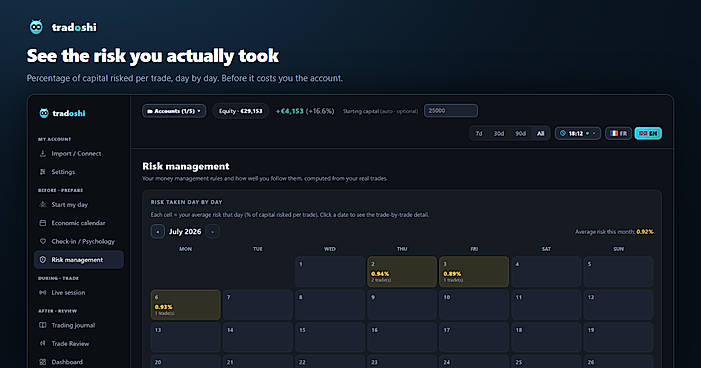The width and height of the screenshot is (701, 368).
Task: Click the Average risk this month value
Action: [x=645, y=232]
